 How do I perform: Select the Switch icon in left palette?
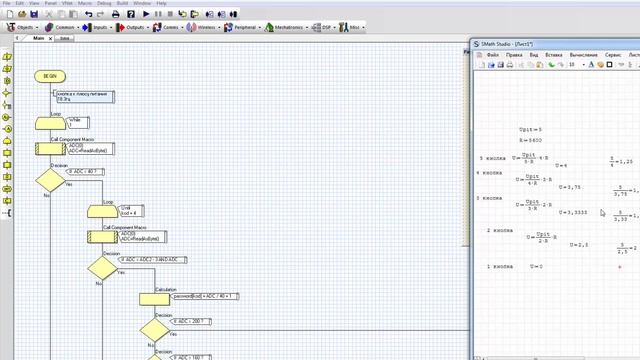7,105
